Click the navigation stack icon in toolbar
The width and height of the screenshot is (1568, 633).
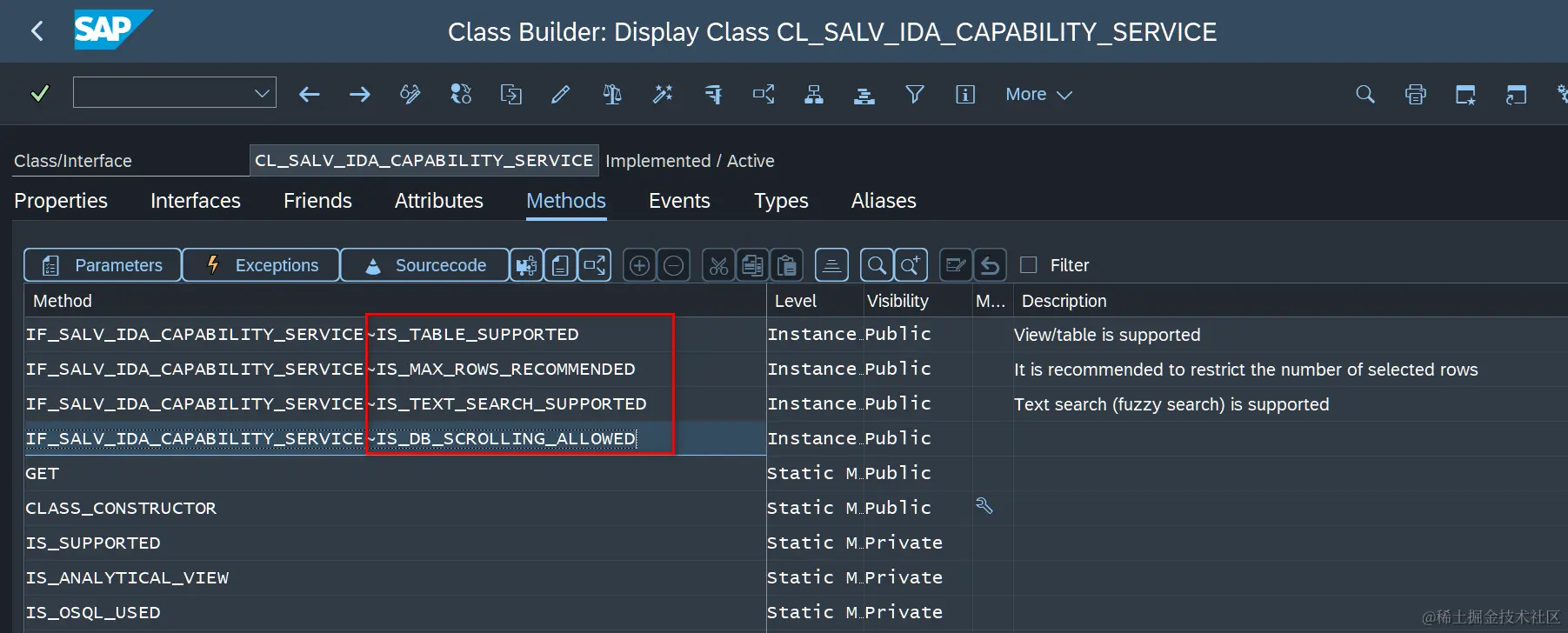864,94
